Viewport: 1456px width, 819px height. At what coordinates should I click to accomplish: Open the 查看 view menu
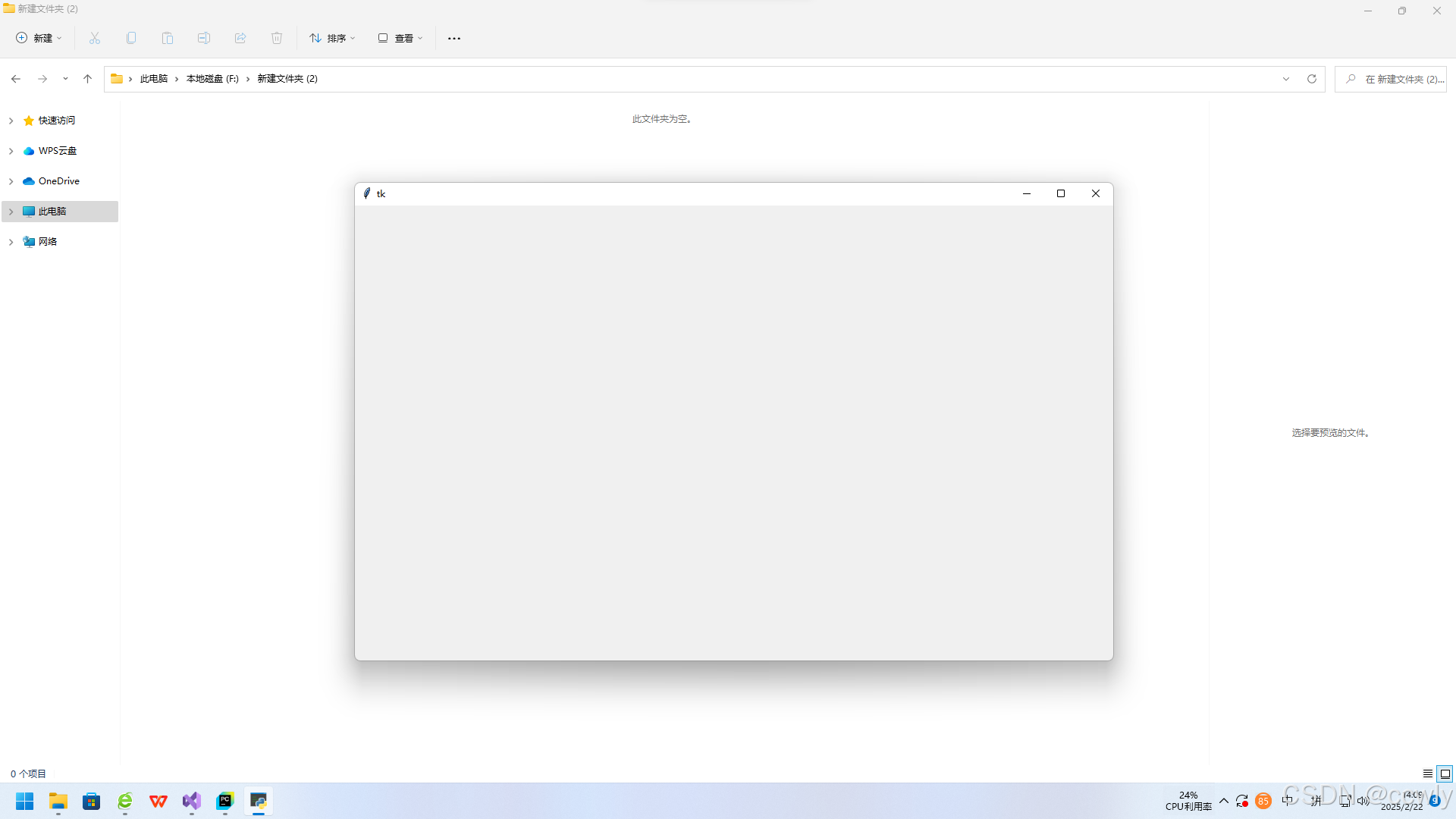pos(400,38)
